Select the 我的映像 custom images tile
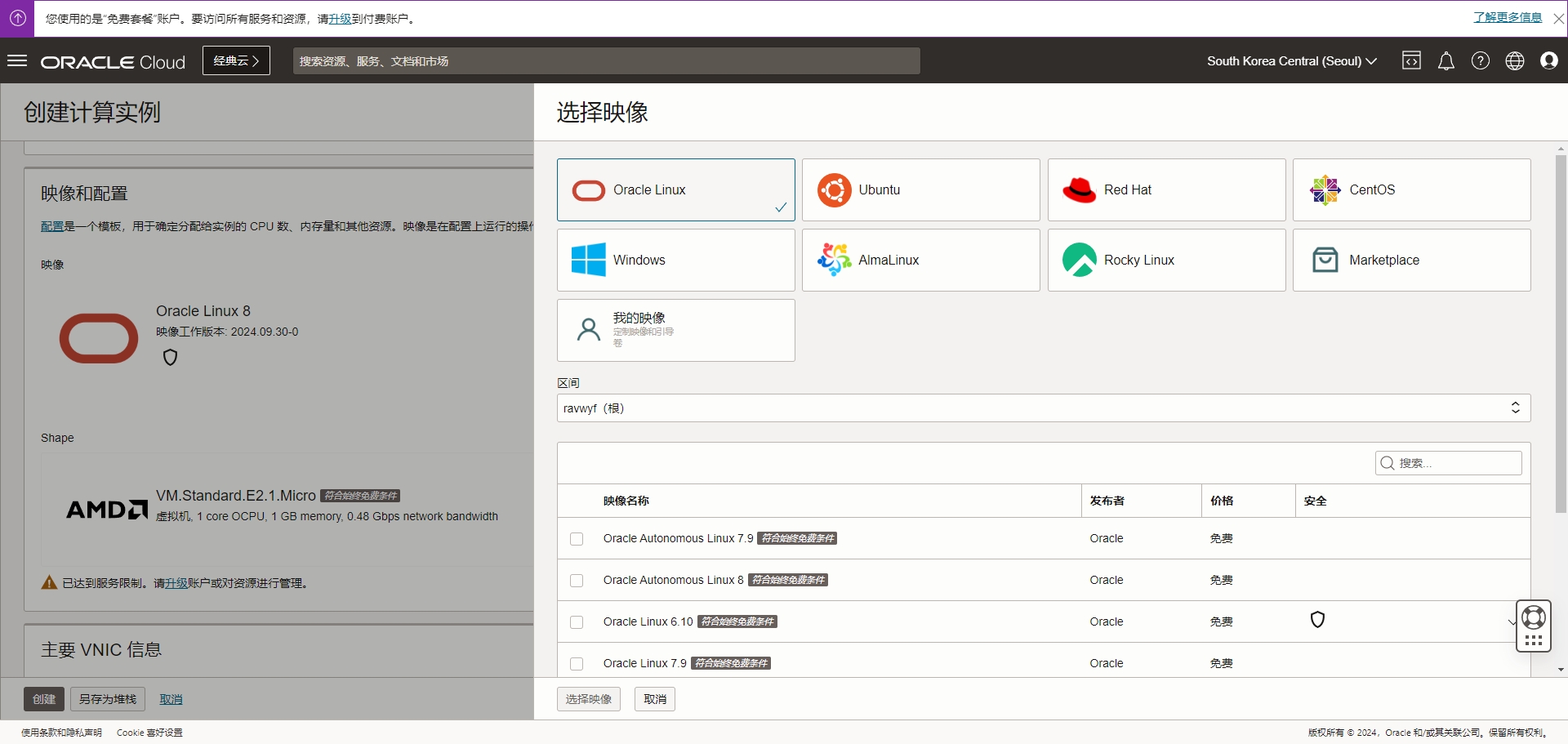Image resolution: width=1568 pixels, height=744 pixels. (675, 330)
